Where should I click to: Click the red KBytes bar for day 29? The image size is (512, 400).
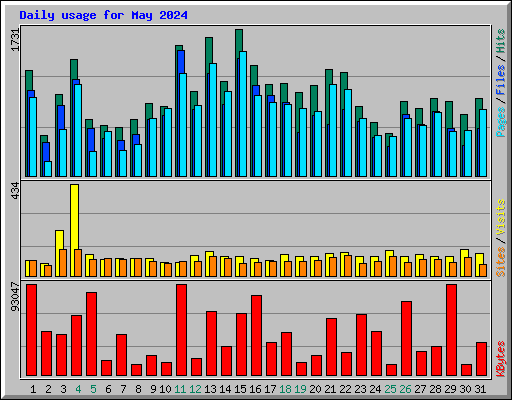pos(451,330)
